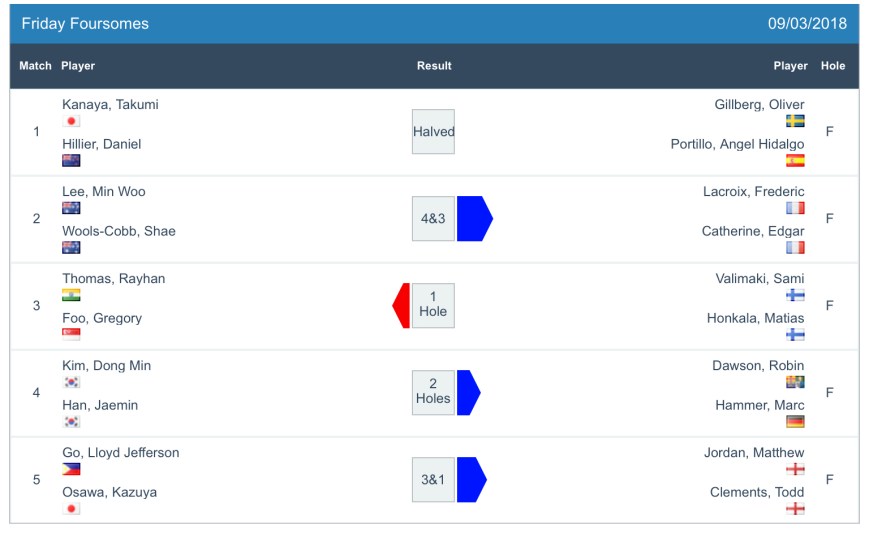Click the Japan flag under Kanaya, Takumi
Screen dimensions: 869x534
(71, 121)
